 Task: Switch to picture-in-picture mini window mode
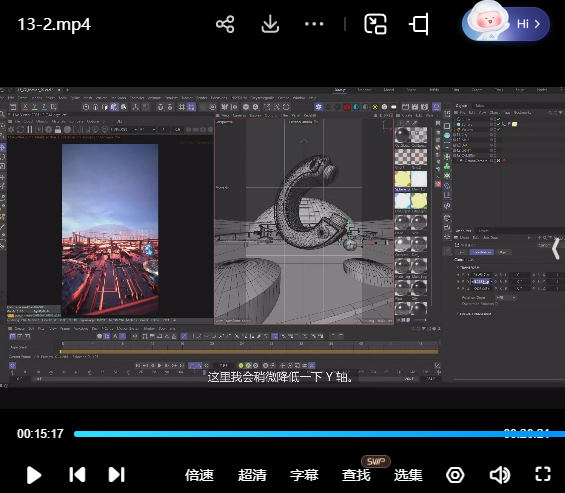click(x=375, y=24)
